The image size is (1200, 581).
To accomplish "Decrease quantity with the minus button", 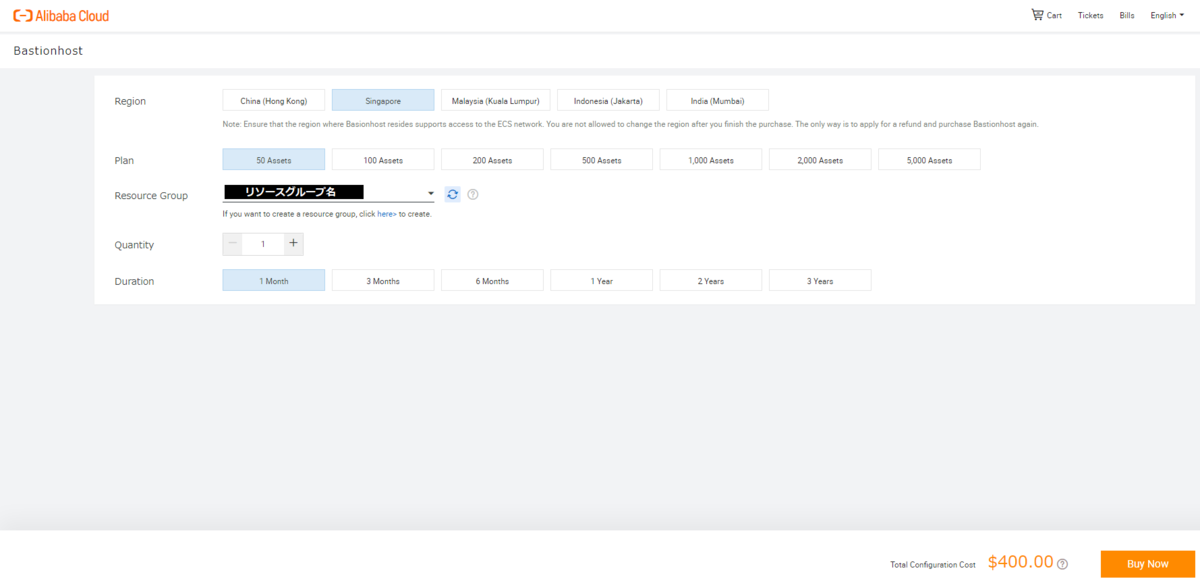I will pyautogui.click(x=233, y=243).
